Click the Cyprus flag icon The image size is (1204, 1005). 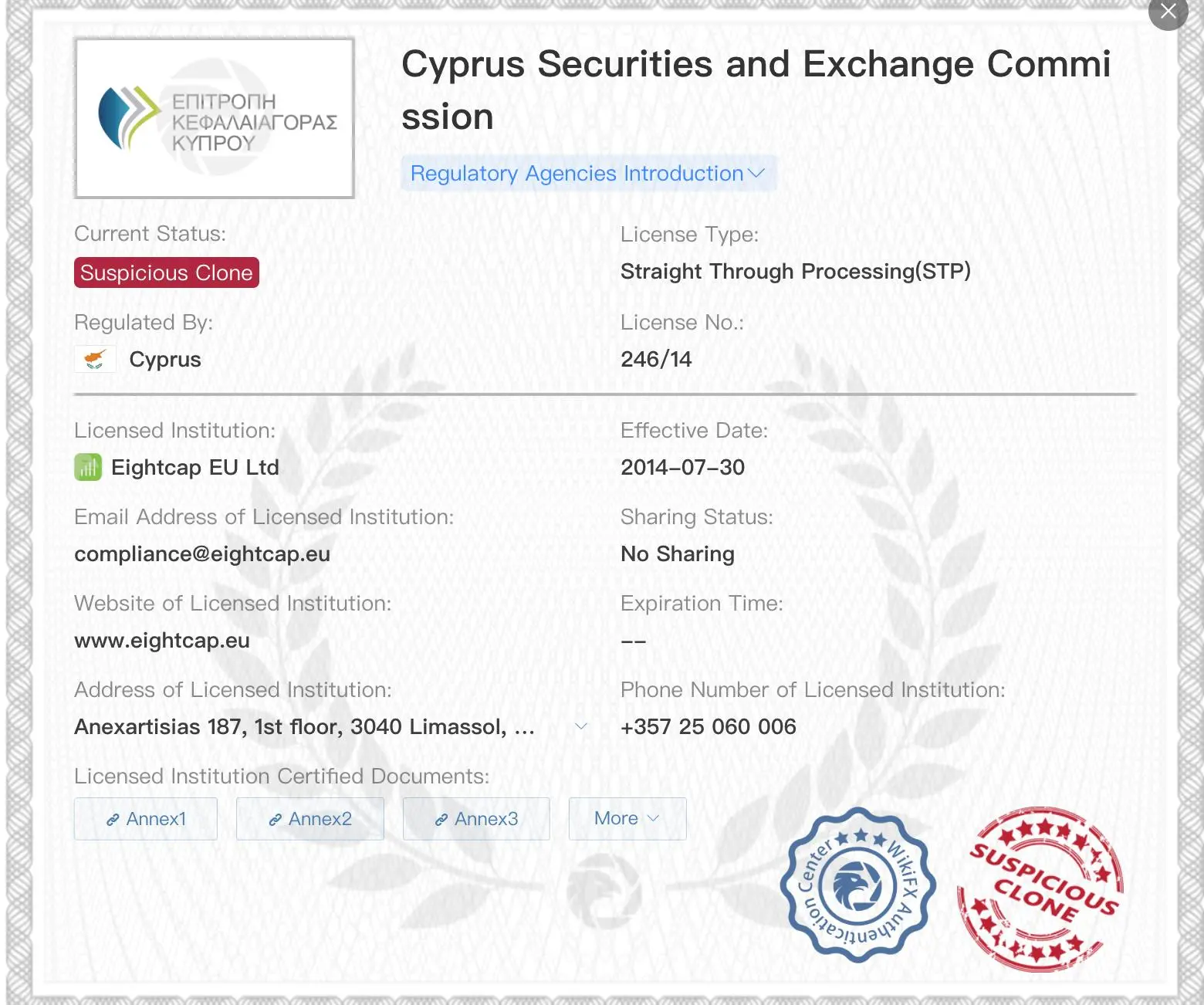(x=95, y=359)
